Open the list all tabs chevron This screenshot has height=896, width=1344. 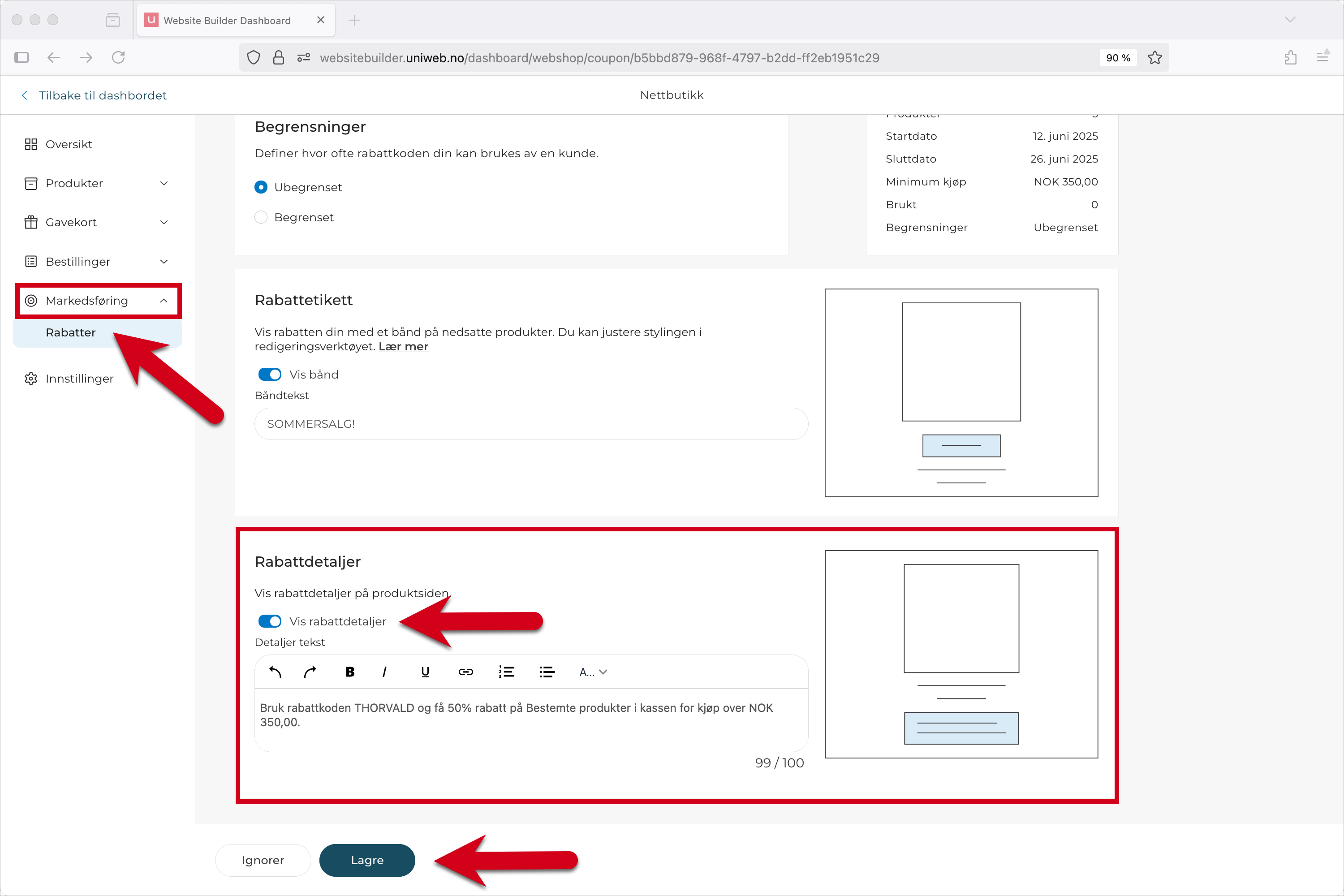coord(1290,19)
